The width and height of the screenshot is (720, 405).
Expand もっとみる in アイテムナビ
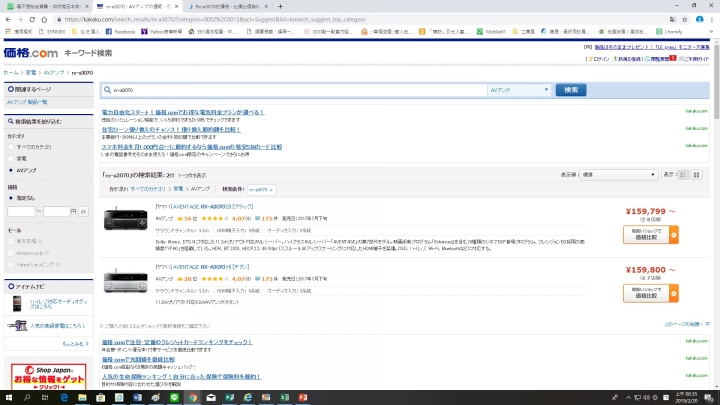(x=75, y=344)
